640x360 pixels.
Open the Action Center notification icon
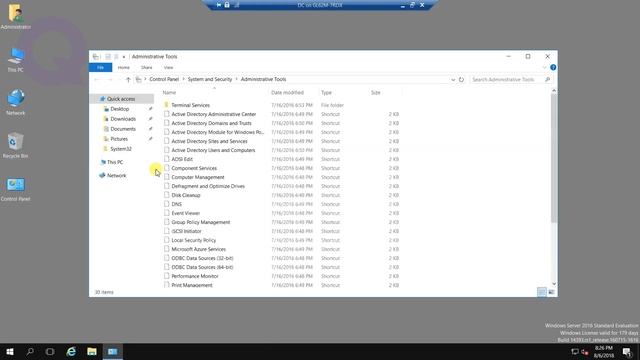pyautogui.click(x=627, y=351)
